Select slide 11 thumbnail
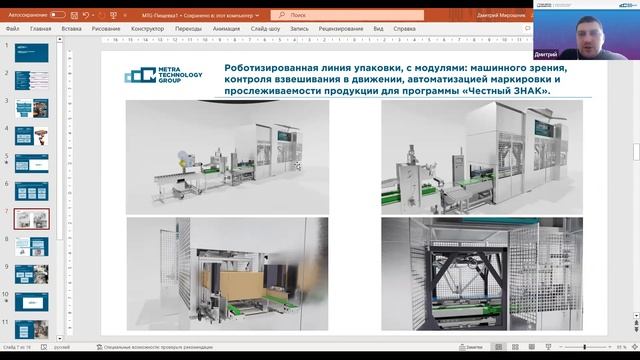Image resolution: width=640 pixels, height=360 pixels. pyautogui.click(x=31, y=329)
